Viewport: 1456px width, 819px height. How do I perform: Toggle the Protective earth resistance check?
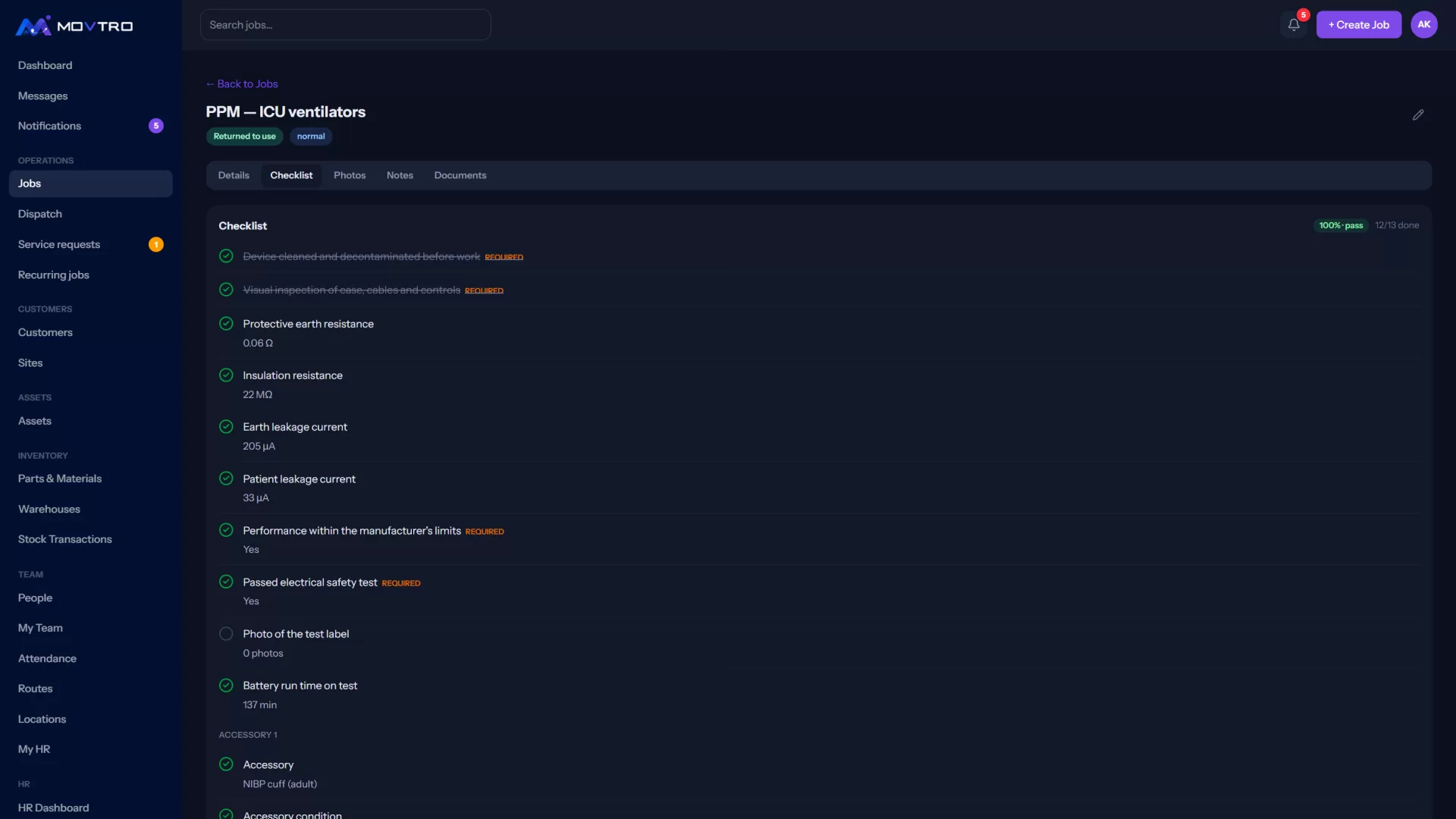pyautogui.click(x=226, y=324)
